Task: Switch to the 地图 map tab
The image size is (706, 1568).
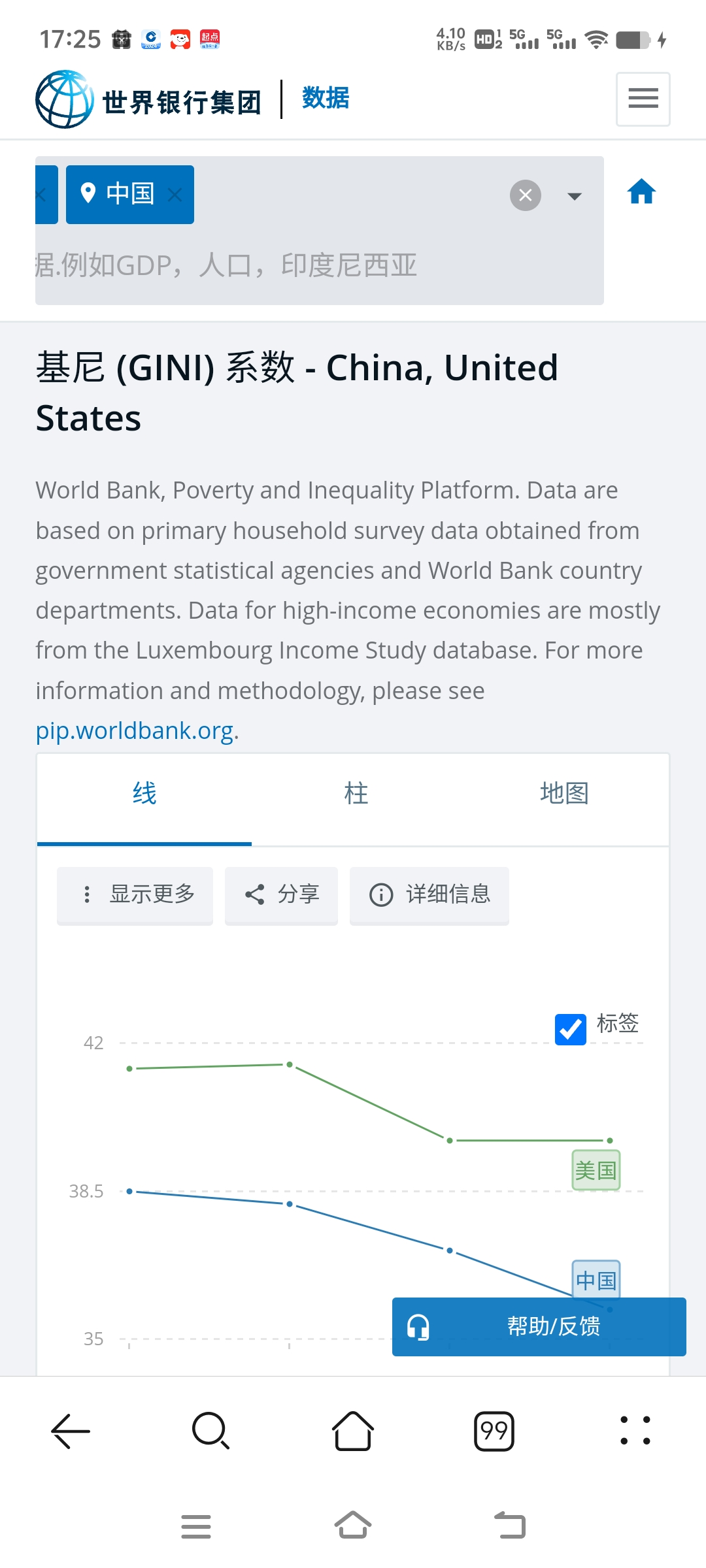Action: tap(563, 794)
